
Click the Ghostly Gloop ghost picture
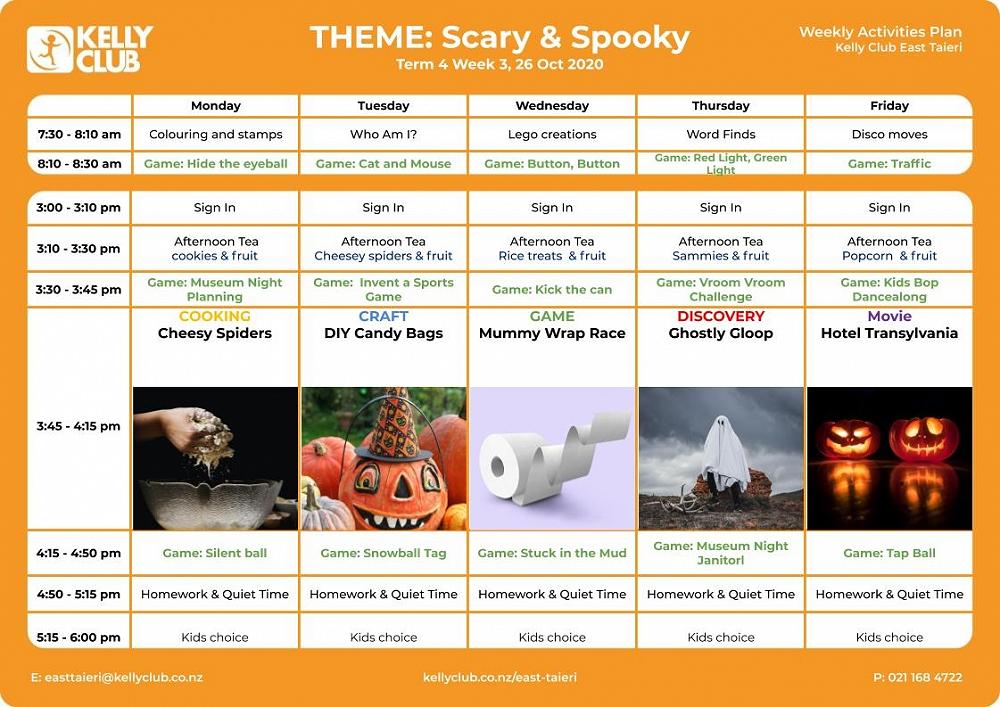(x=721, y=458)
